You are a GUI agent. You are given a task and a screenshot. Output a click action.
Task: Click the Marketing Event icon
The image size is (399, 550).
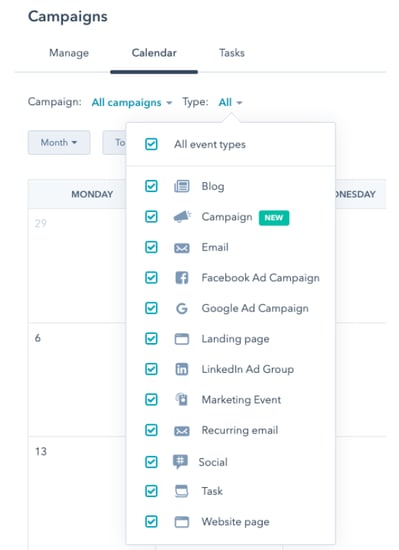[182, 400]
